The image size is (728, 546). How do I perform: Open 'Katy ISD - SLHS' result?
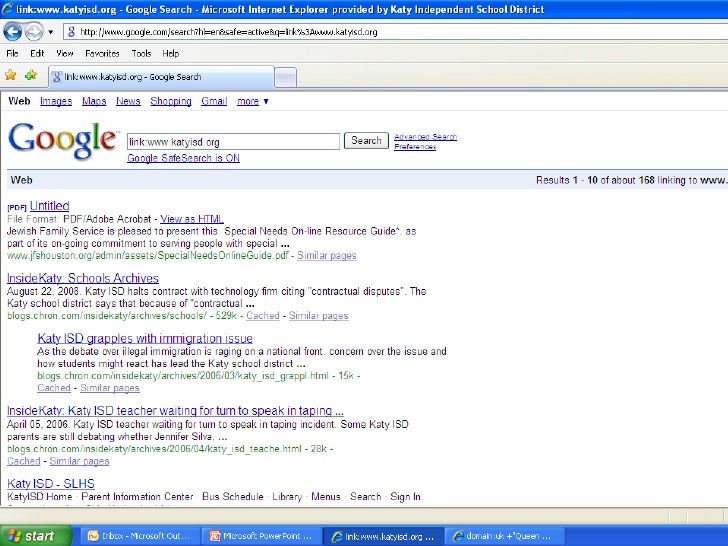point(51,484)
